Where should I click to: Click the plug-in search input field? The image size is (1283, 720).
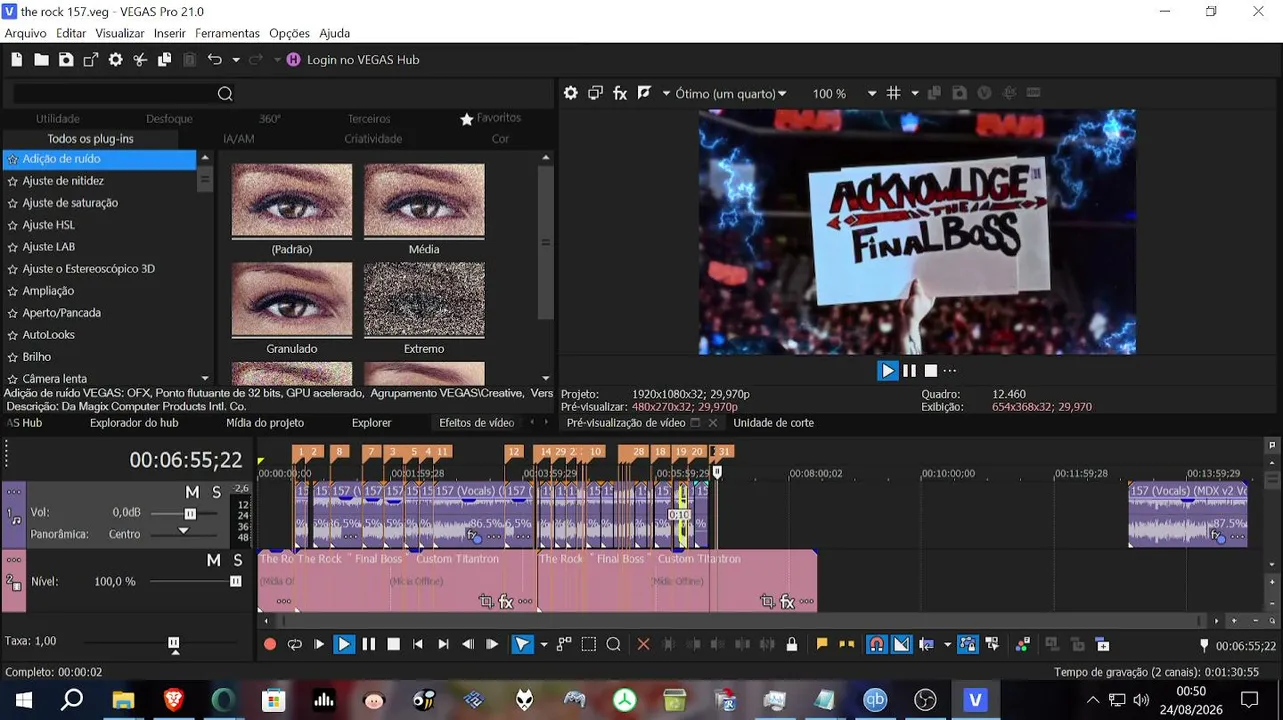[113, 94]
